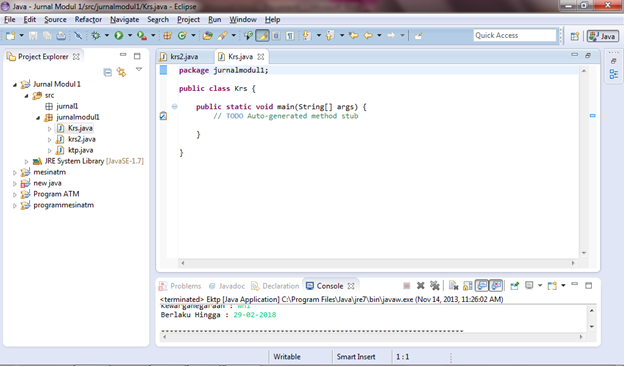
Task: Open the Window menu
Action: coord(243,20)
